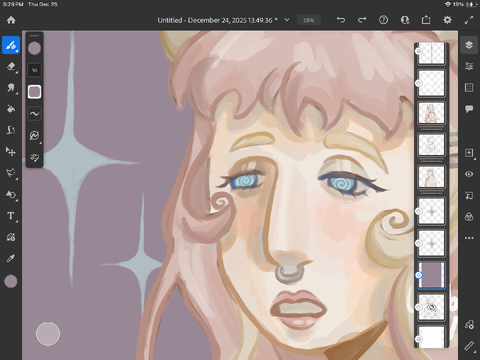Select the Eraser tool
This screenshot has height=360, width=480.
pyautogui.click(x=11, y=67)
